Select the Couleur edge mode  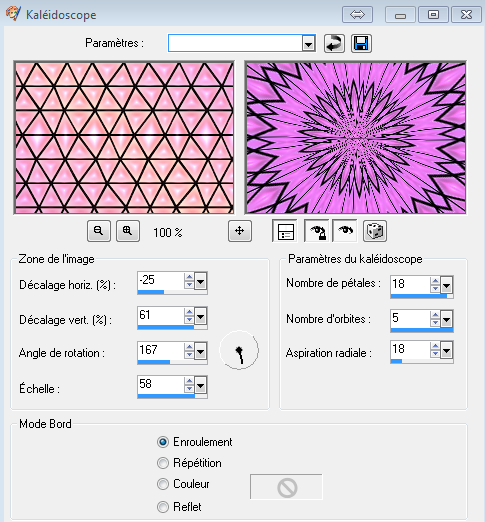coord(163,484)
